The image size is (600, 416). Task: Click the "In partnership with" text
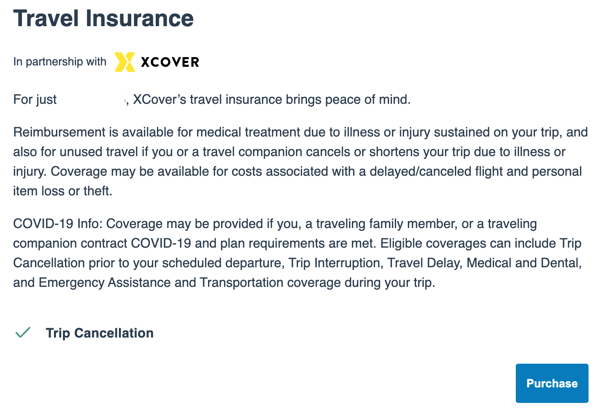[60, 62]
